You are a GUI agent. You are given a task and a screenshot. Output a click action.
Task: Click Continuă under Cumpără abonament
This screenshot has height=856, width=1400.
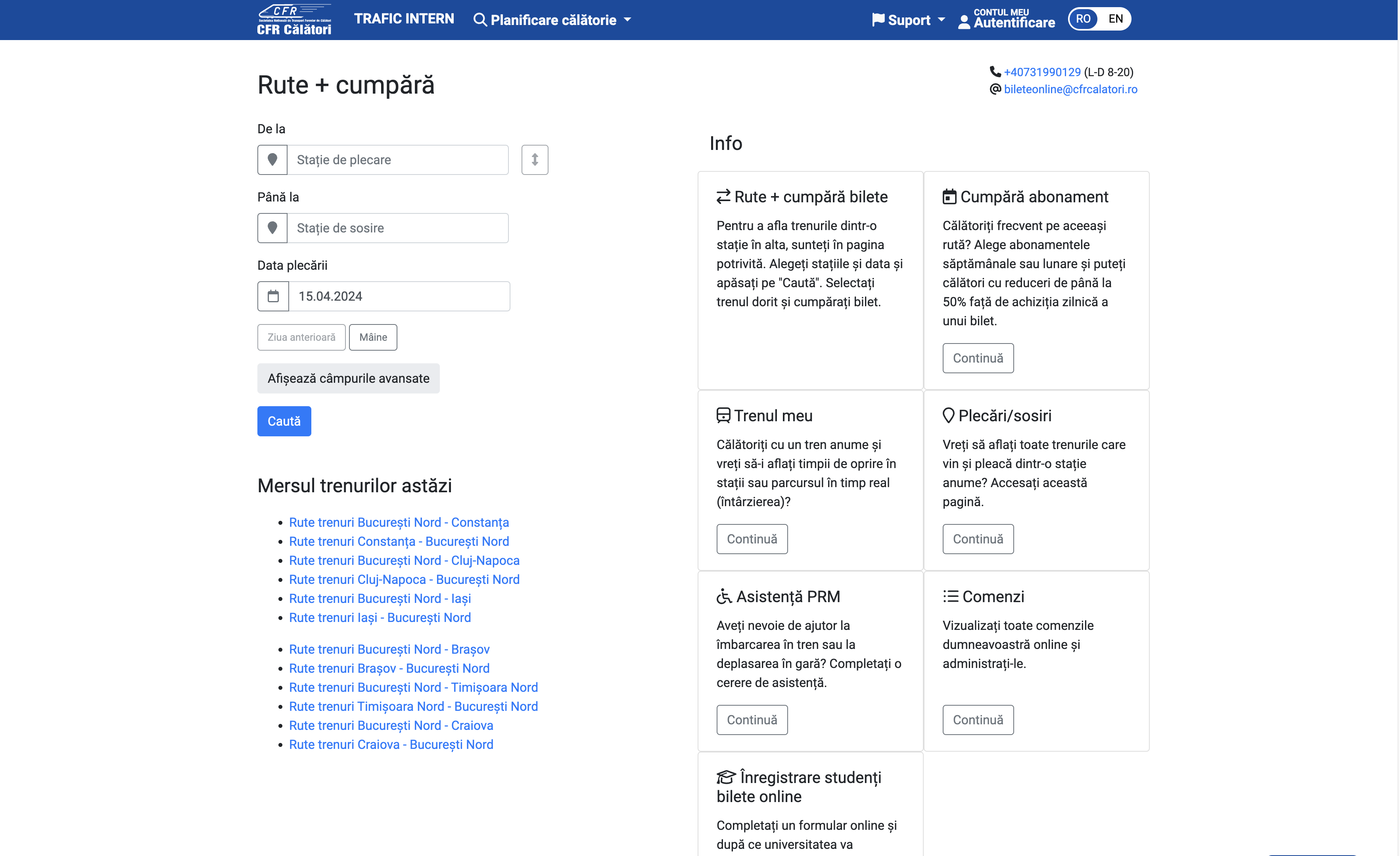(978, 358)
